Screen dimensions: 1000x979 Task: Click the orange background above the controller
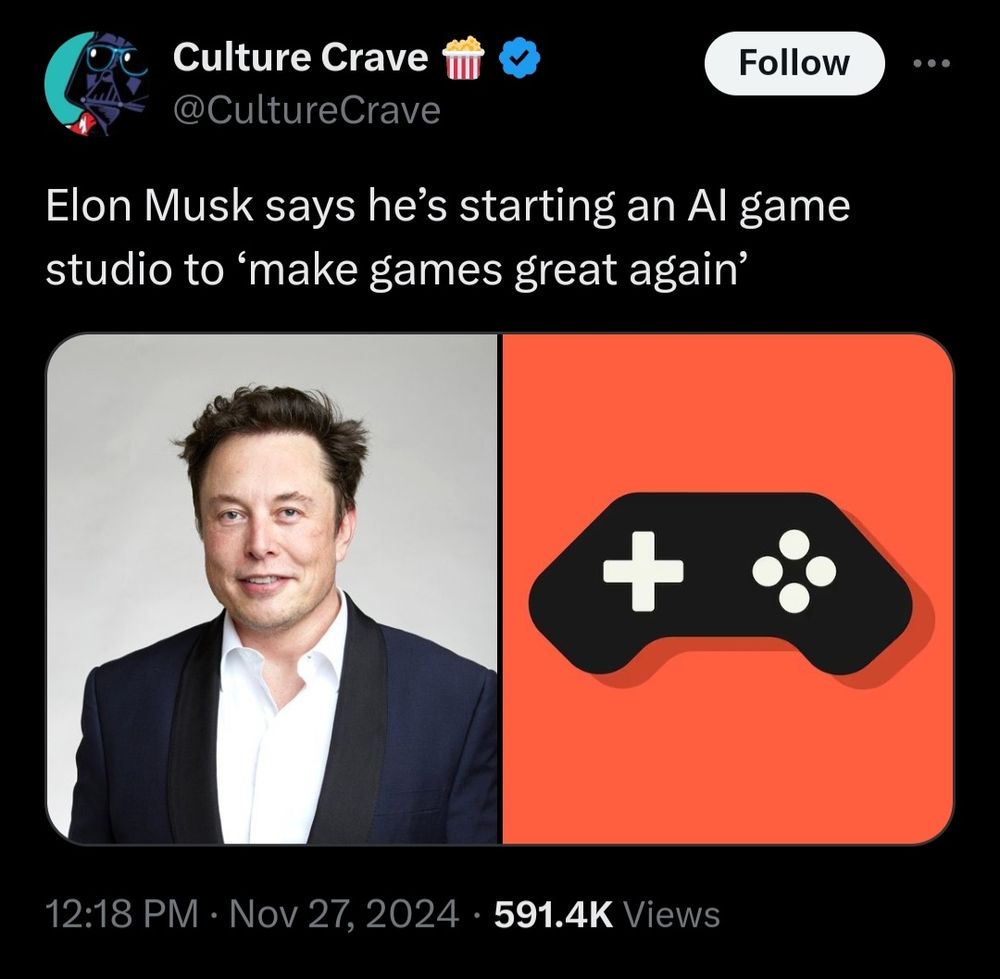coord(728,408)
